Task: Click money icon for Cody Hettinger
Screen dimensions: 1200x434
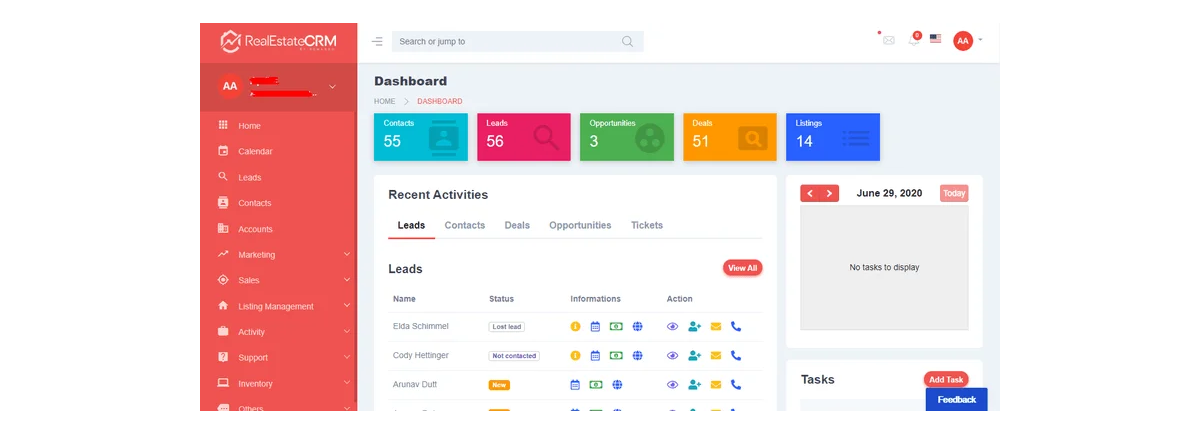Action: [x=616, y=355]
